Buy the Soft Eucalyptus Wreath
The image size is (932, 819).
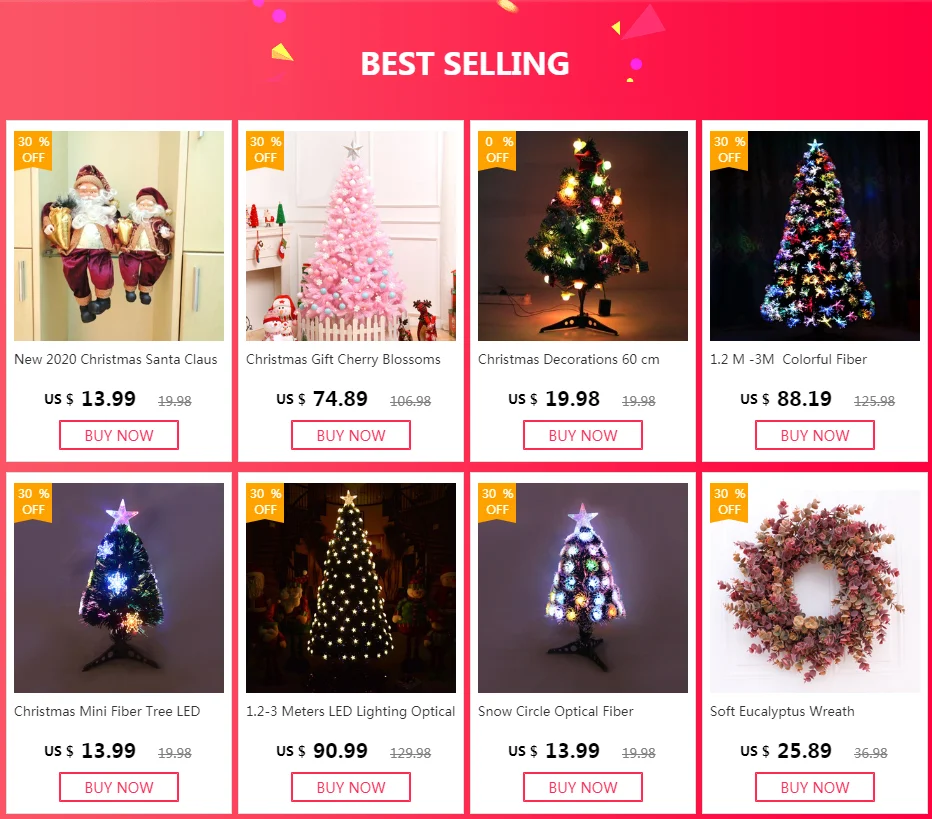click(814, 787)
